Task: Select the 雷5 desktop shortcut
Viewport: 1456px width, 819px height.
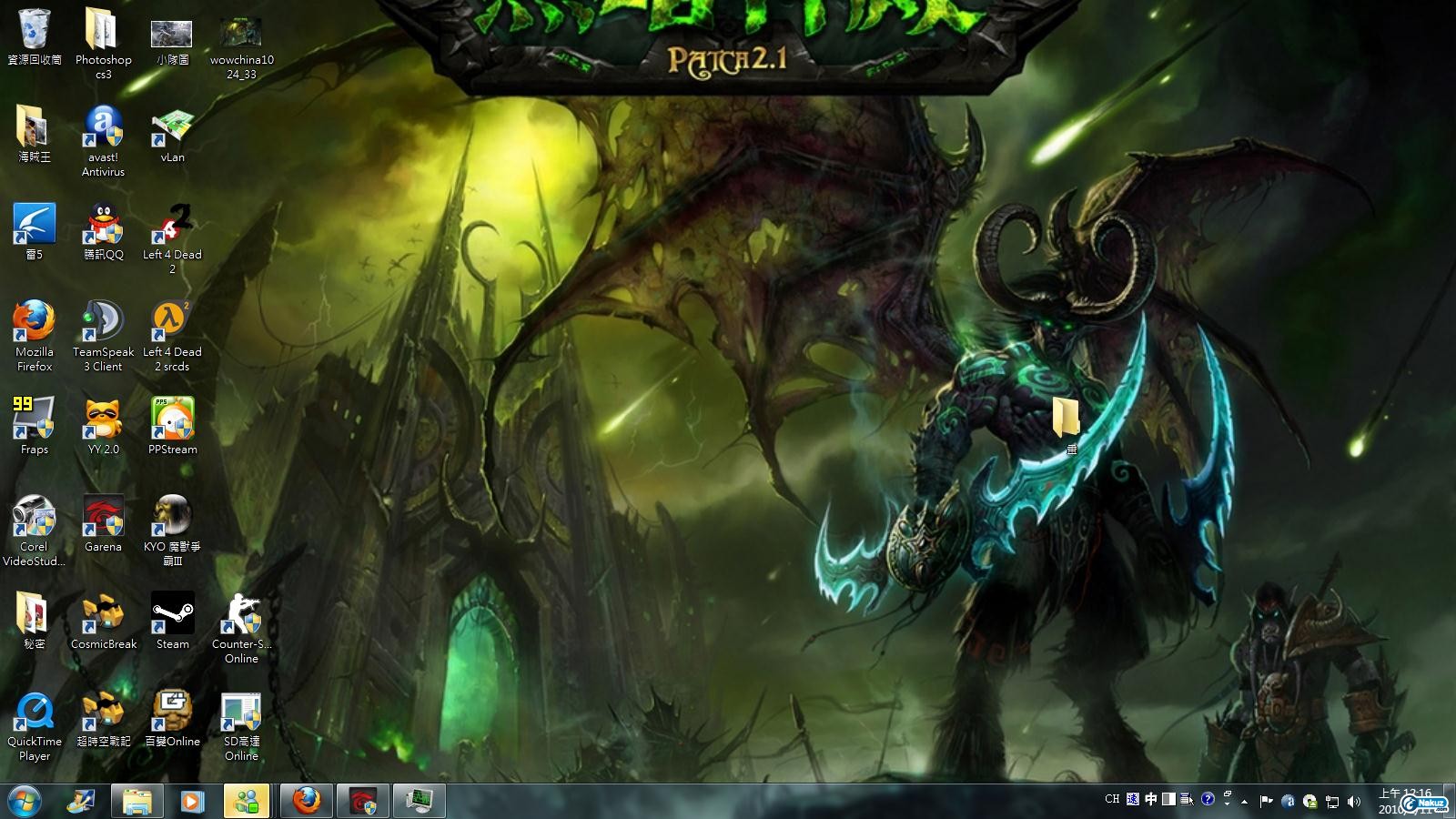Action: pyautogui.click(x=35, y=231)
